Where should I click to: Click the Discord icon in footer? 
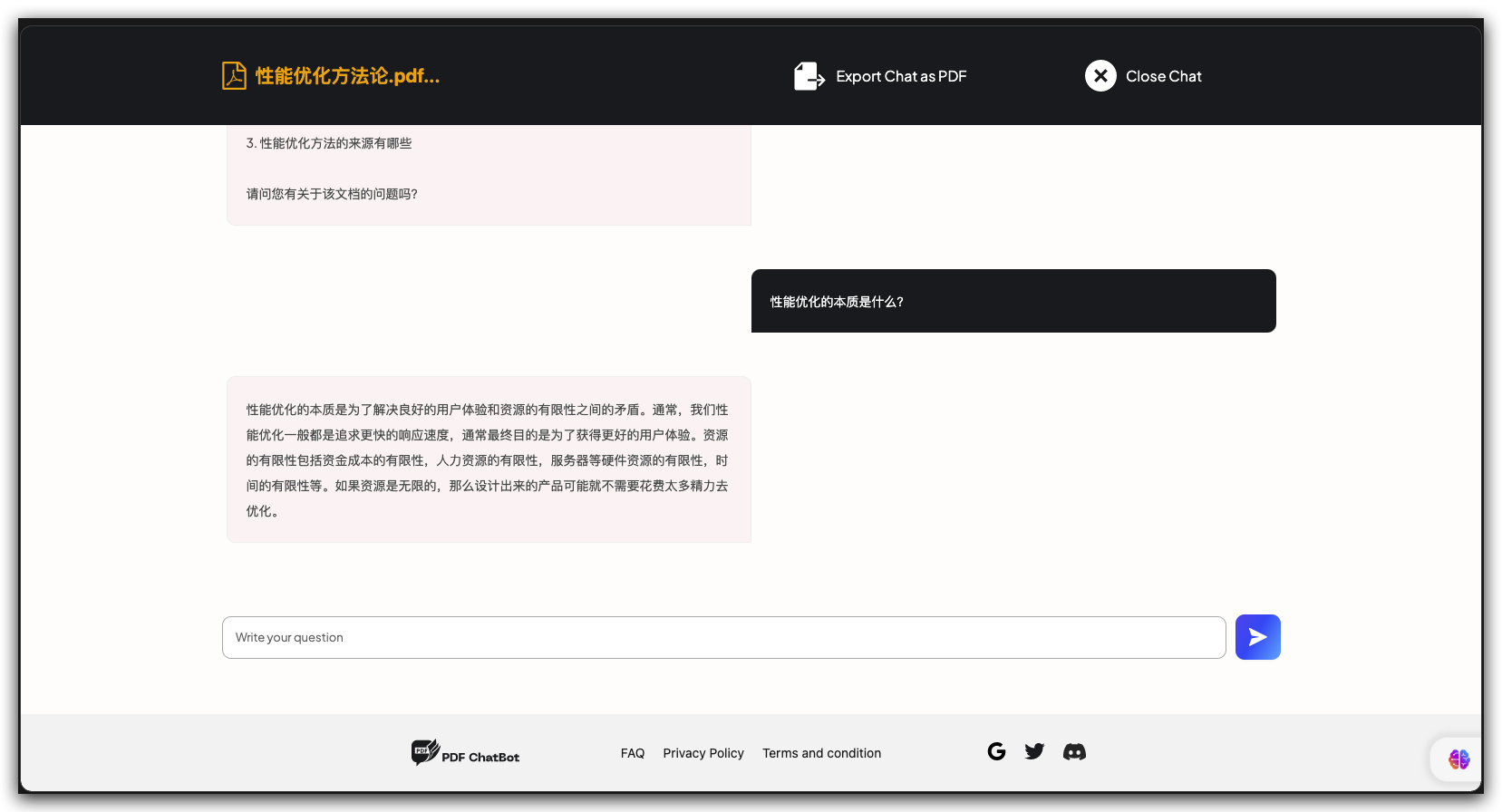(1074, 751)
